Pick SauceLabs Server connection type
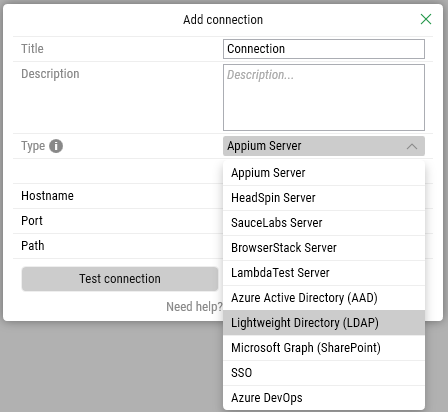This screenshot has height=412, width=448. click(x=324, y=223)
